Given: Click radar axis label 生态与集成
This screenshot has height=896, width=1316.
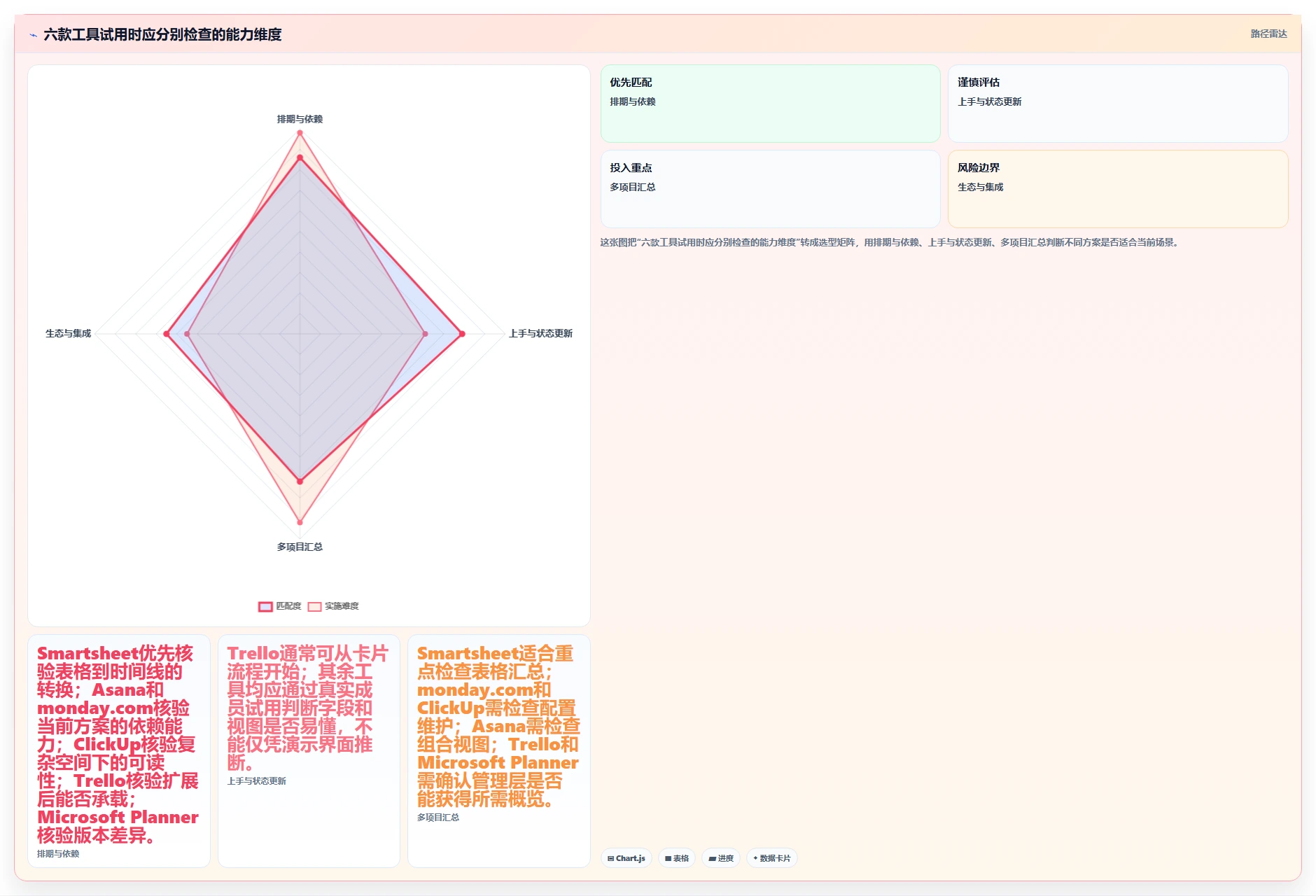Looking at the screenshot, I should click(69, 333).
